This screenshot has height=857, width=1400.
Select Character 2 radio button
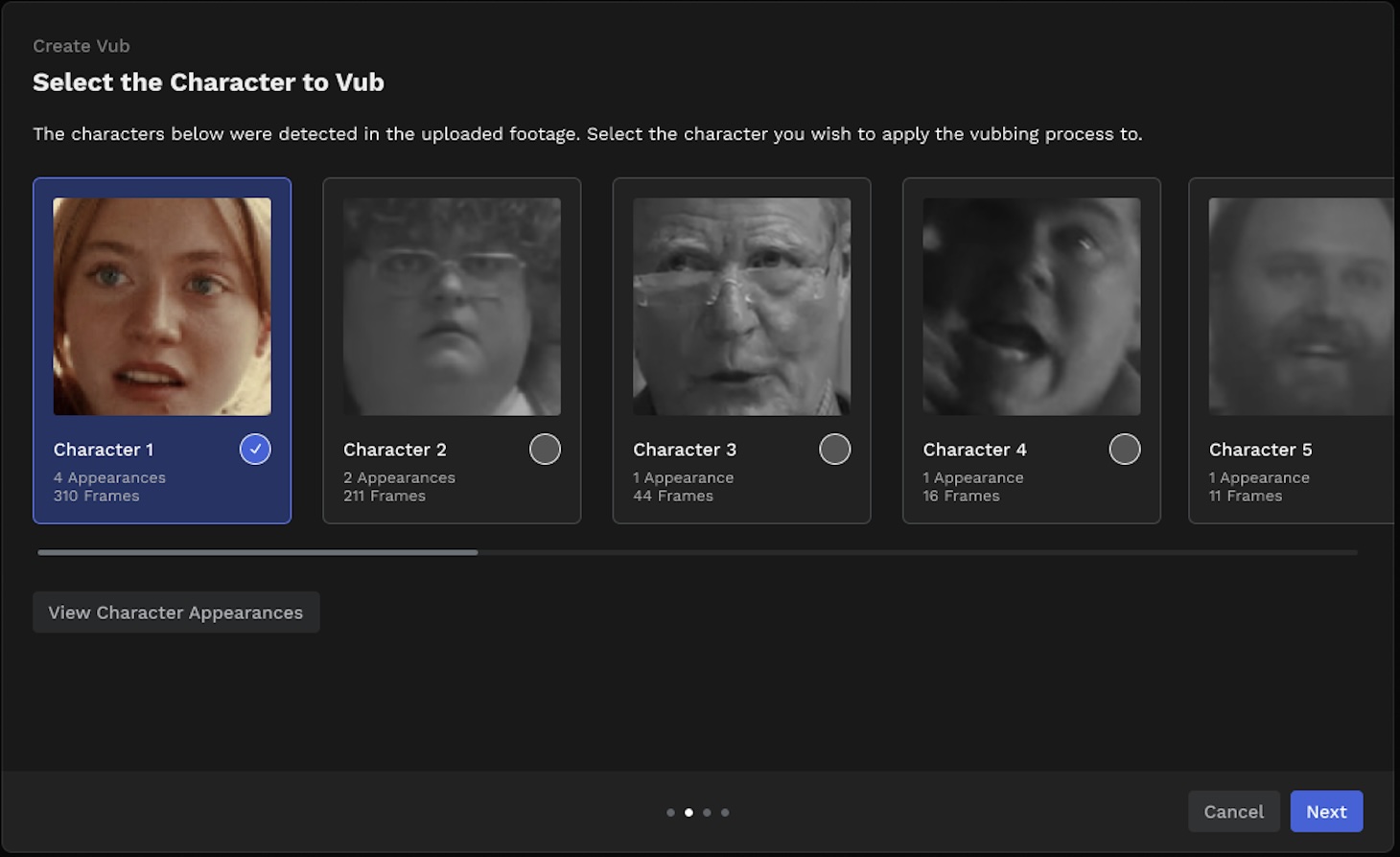click(x=545, y=449)
